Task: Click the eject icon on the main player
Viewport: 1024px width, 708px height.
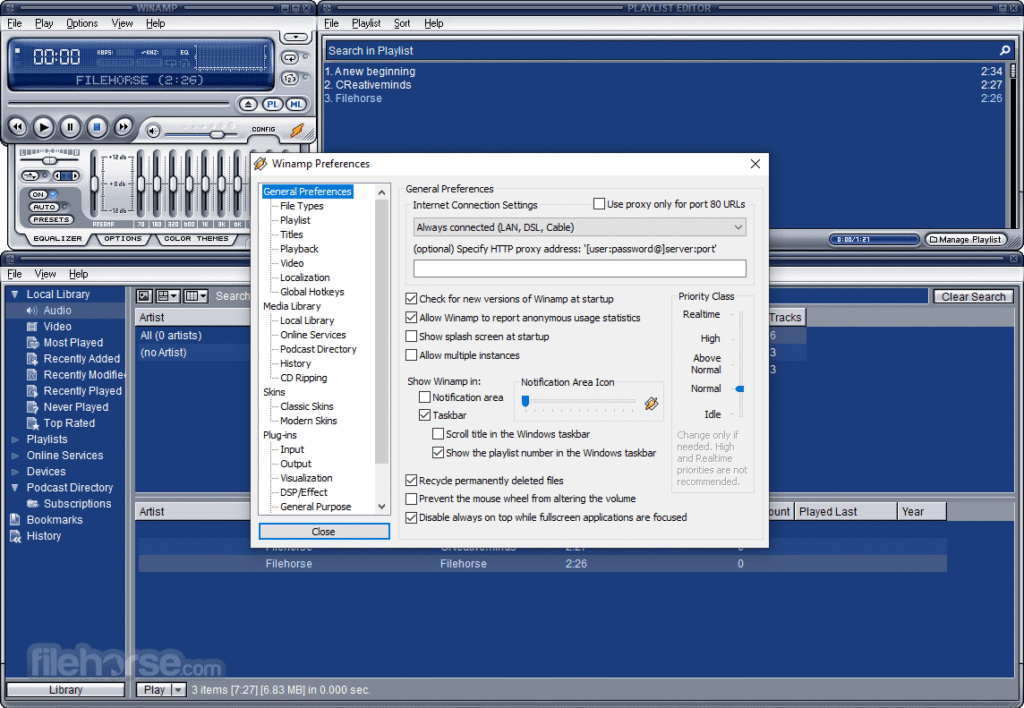Action: (x=249, y=104)
